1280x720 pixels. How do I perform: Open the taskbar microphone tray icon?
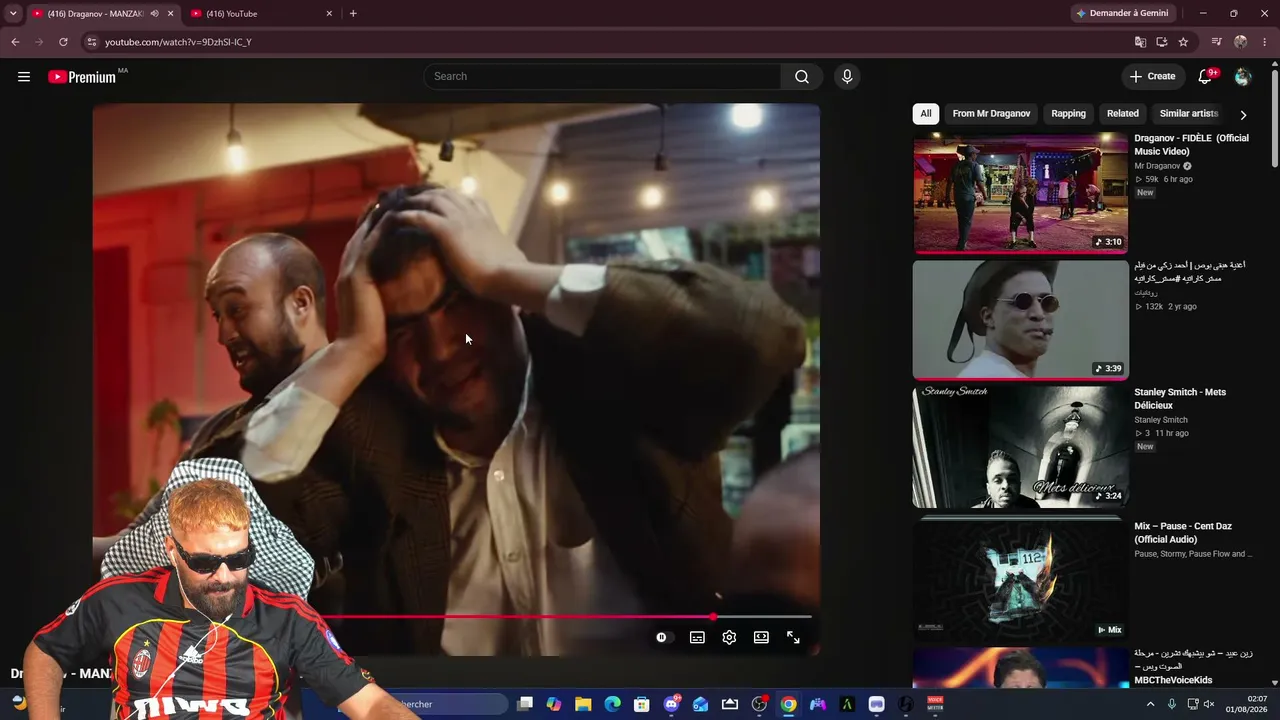click(1172, 704)
